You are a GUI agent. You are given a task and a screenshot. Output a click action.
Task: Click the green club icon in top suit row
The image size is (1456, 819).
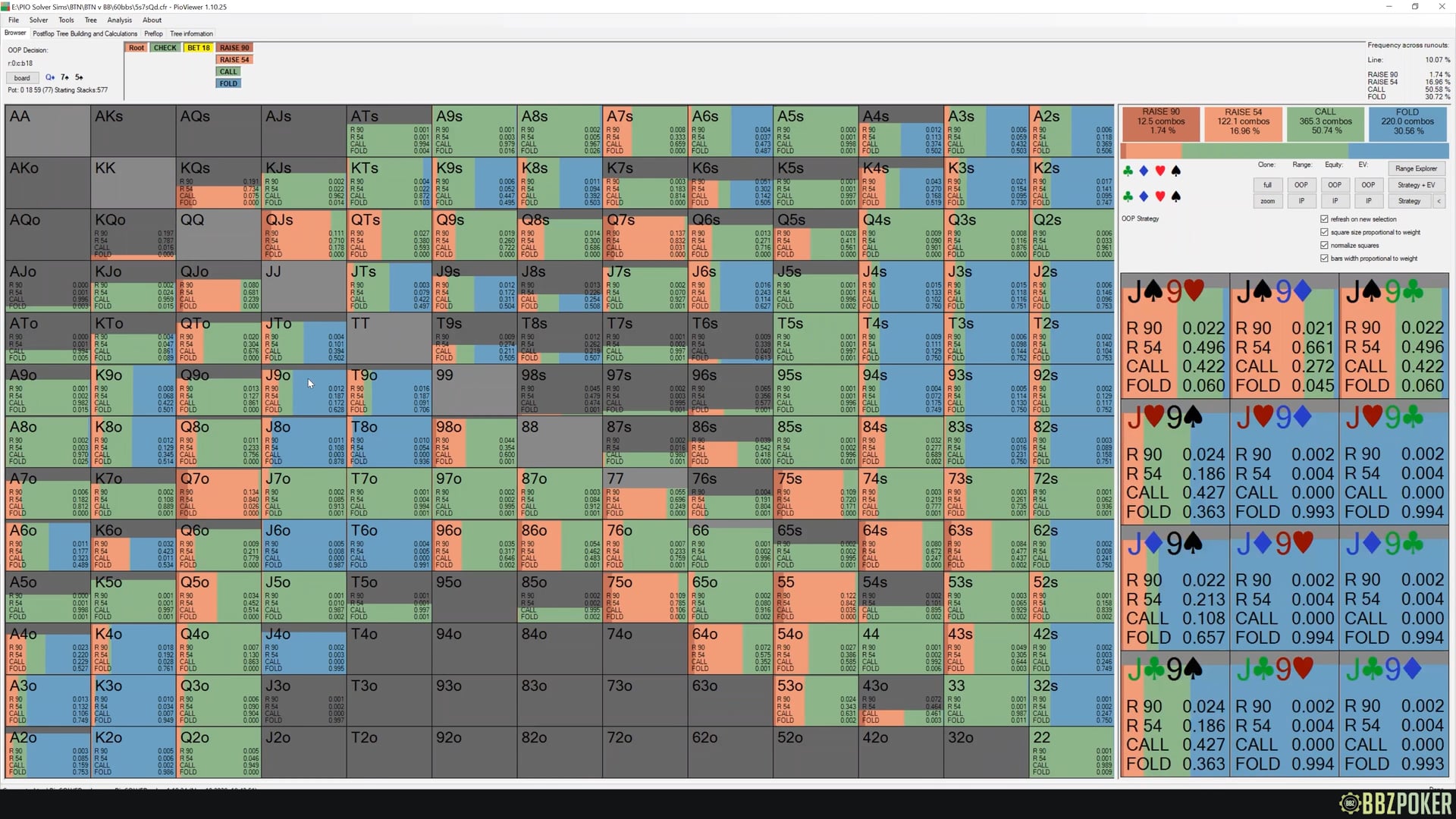(x=1128, y=171)
